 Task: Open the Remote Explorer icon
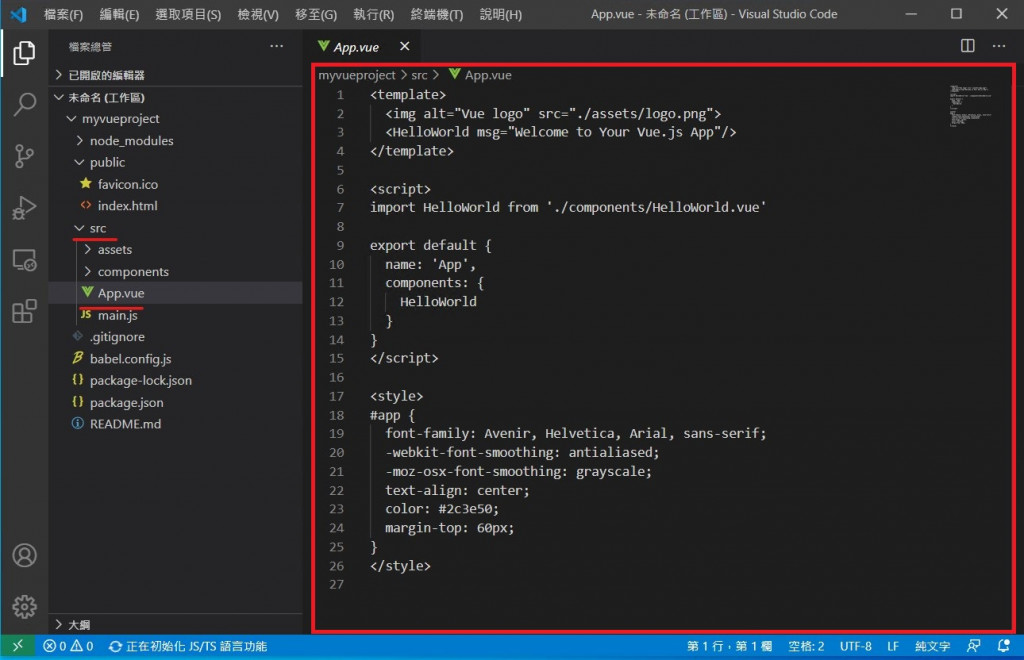point(24,260)
